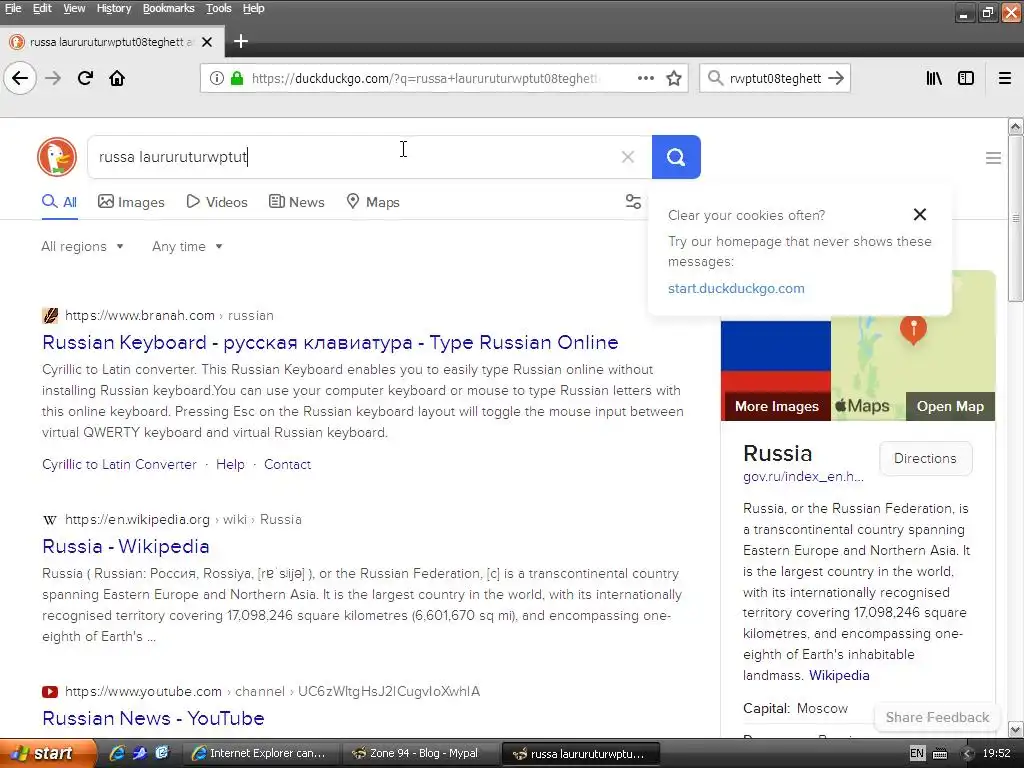Click the Directions button
Image resolution: width=1024 pixels, height=768 pixels.
[925, 458]
